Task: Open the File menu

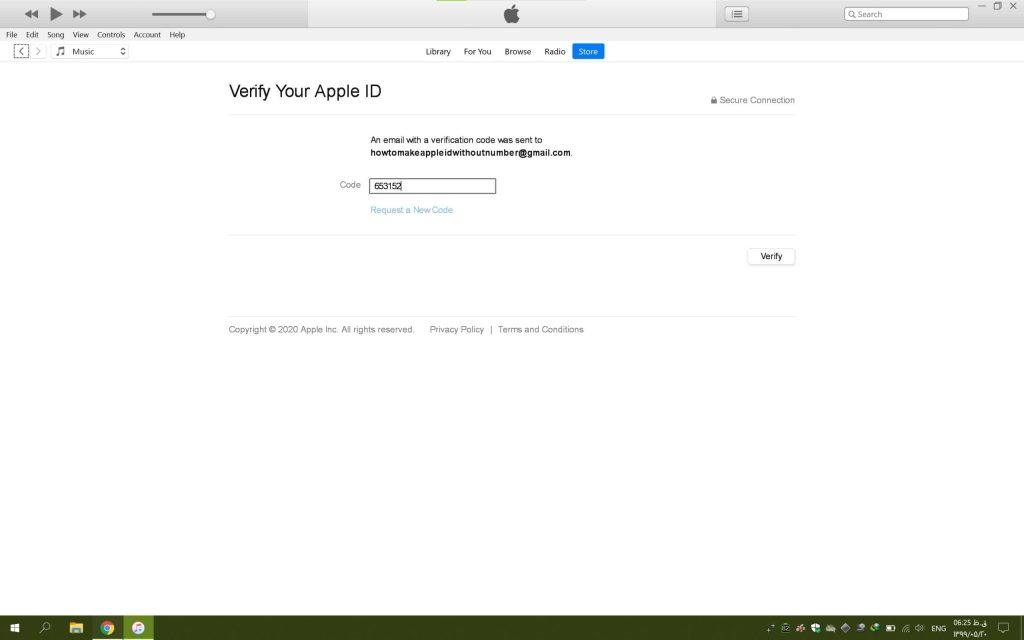Action: pyautogui.click(x=12, y=35)
